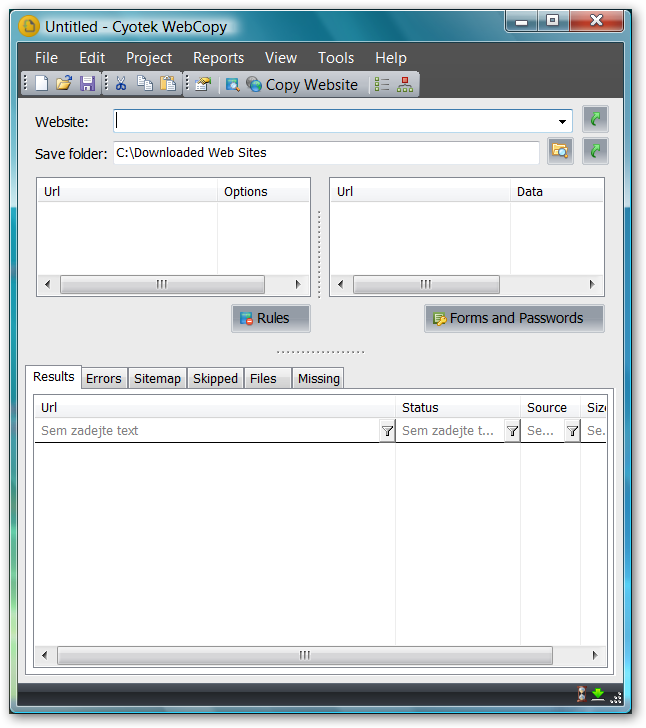Image resolution: width=646 pixels, height=728 pixels.
Task: Click the rules list horizontal scrollbar thumb
Action: tap(162, 284)
